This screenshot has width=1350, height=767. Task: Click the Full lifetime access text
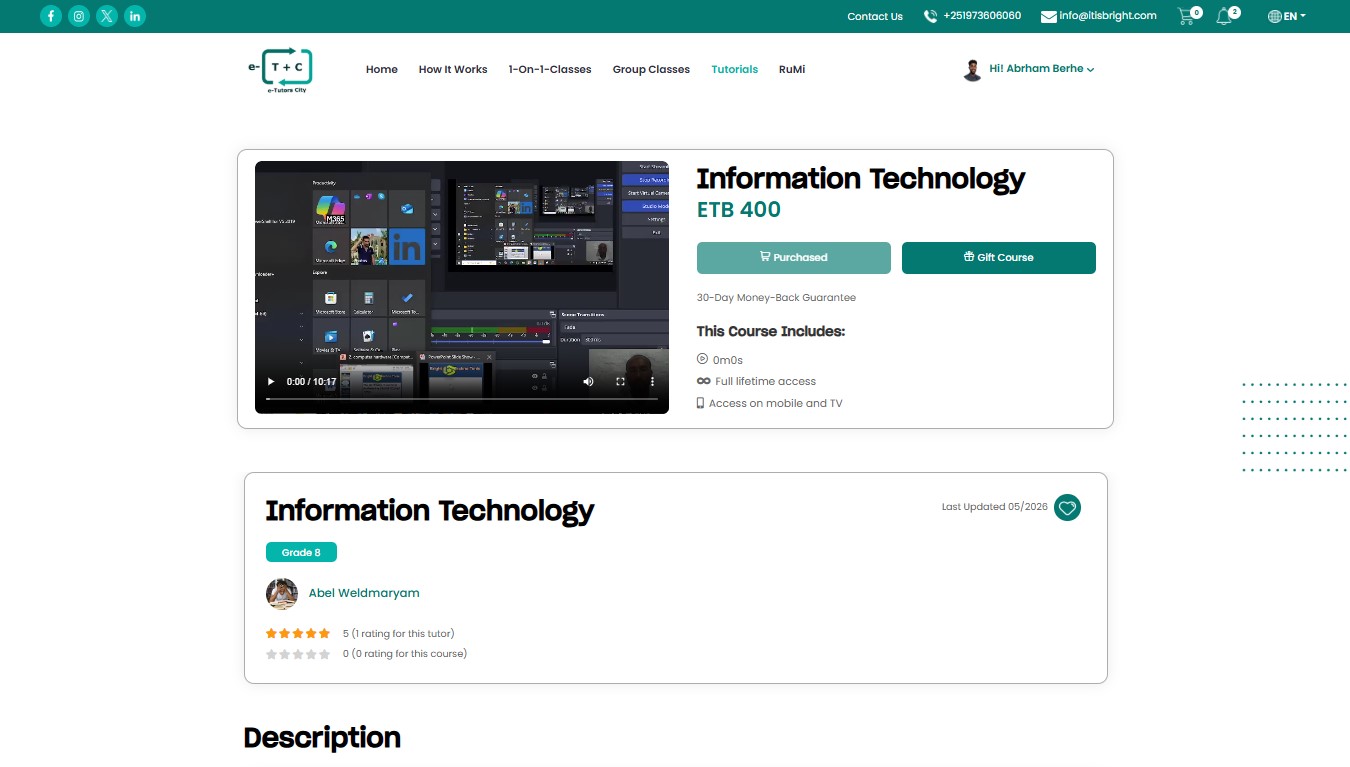click(765, 381)
